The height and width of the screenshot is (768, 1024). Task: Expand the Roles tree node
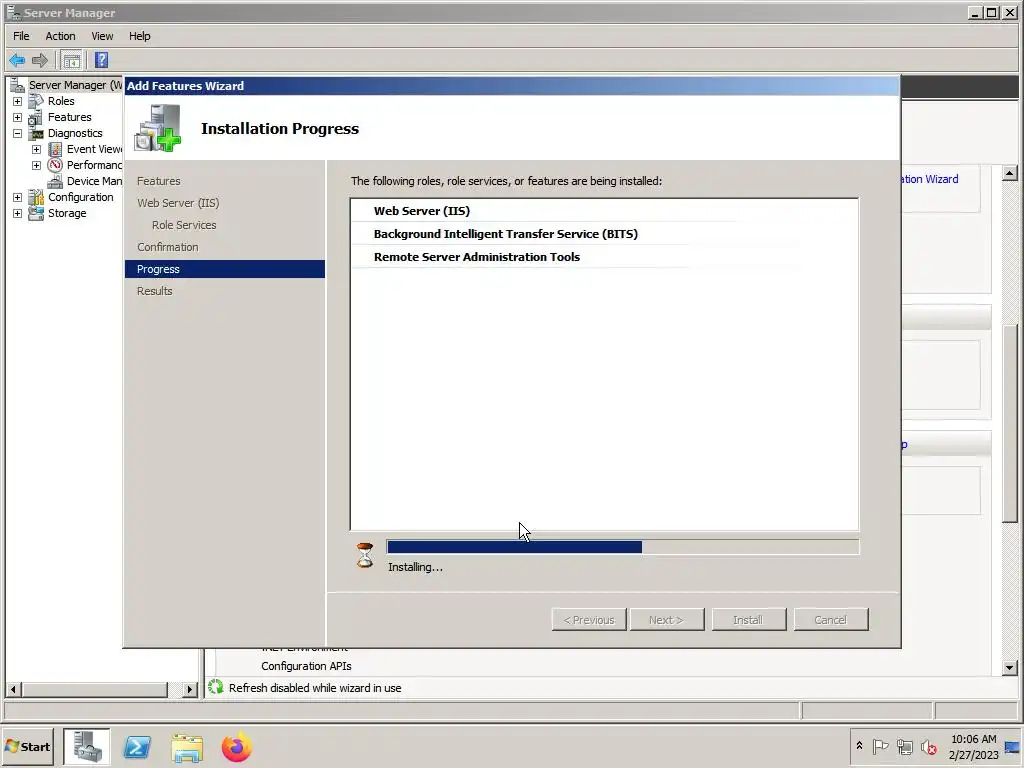click(18, 101)
